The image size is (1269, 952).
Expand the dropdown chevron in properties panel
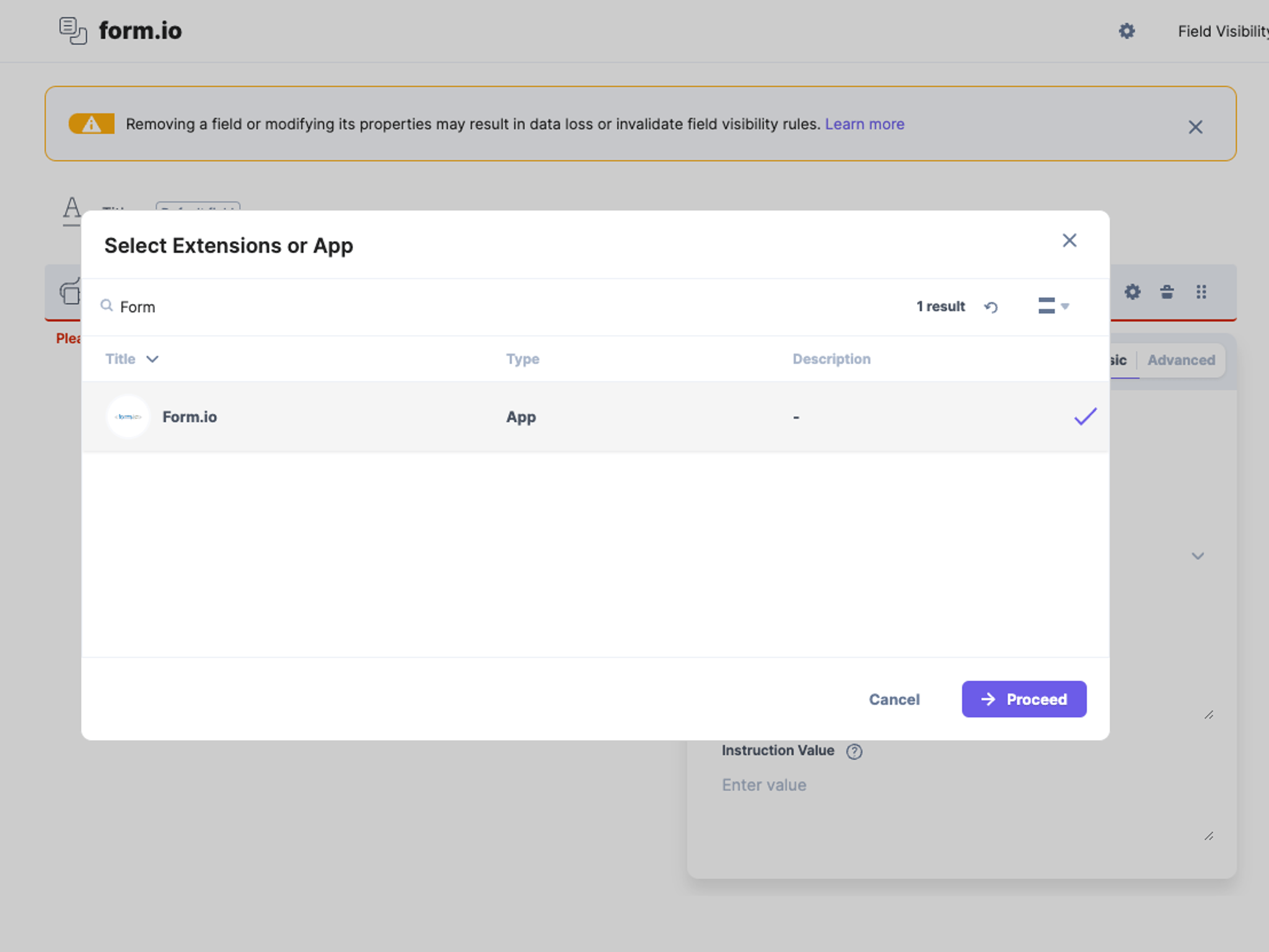[1198, 556]
